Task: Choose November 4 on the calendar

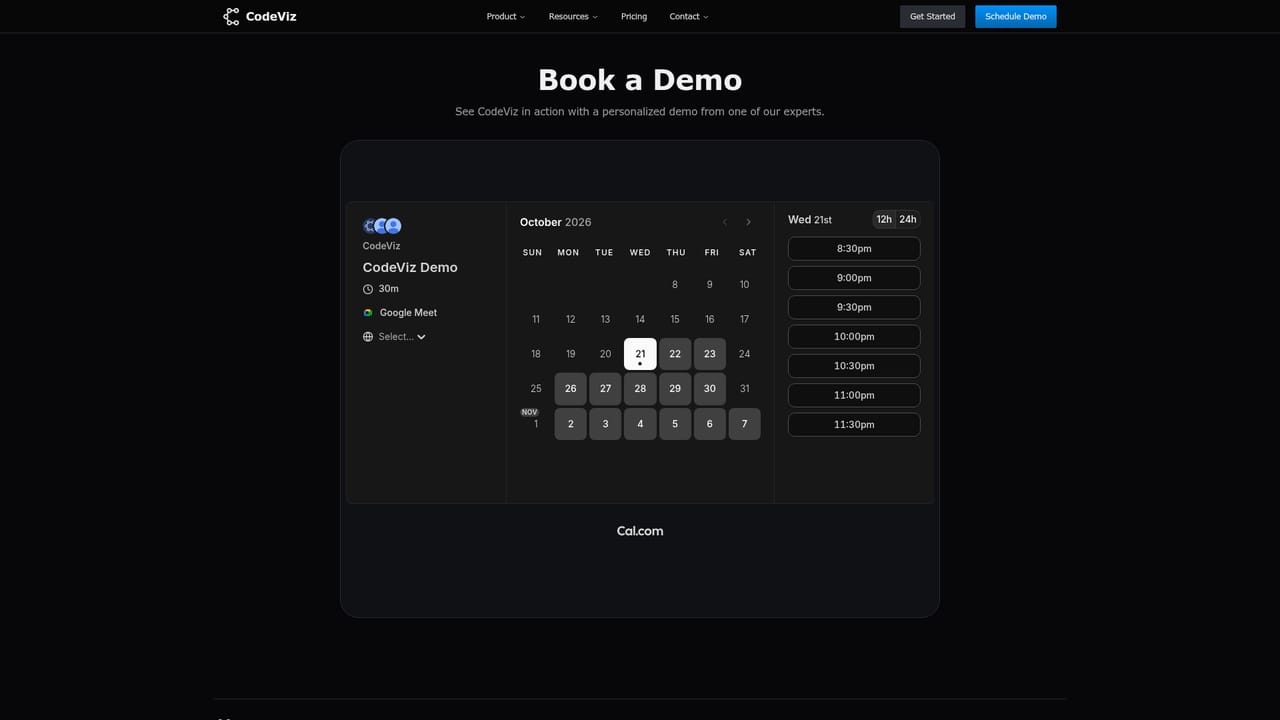Action: coord(640,424)
